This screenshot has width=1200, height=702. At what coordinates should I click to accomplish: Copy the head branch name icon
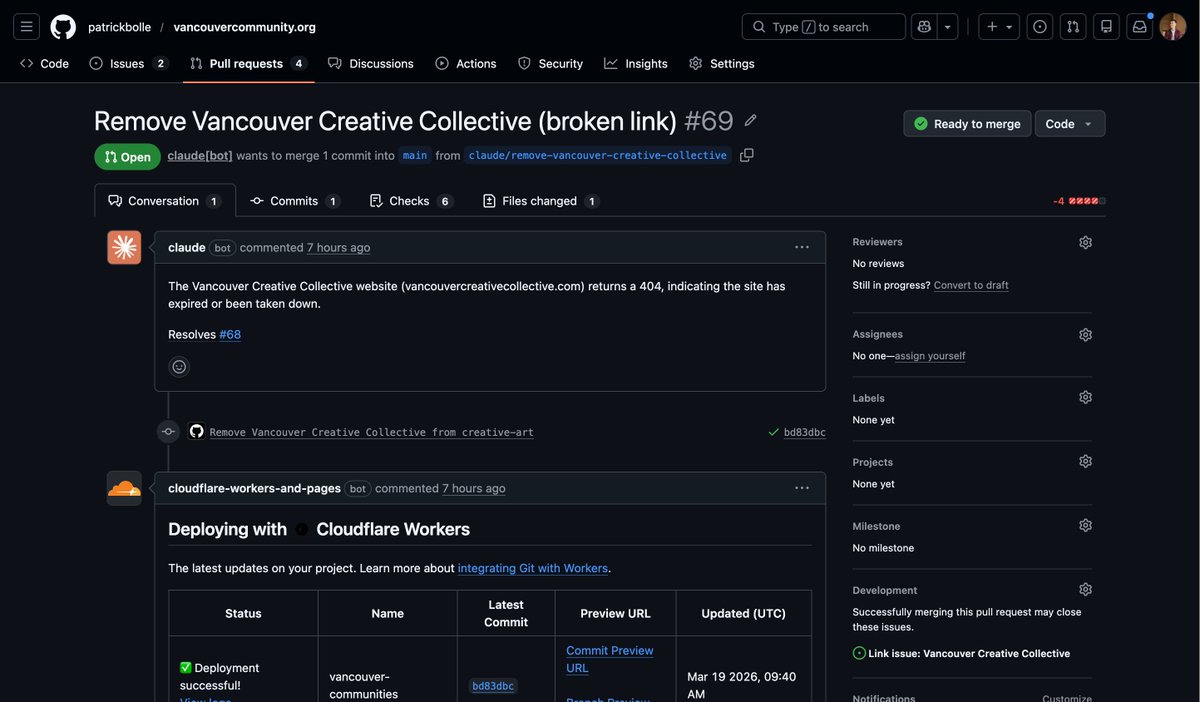coord(747,155)
